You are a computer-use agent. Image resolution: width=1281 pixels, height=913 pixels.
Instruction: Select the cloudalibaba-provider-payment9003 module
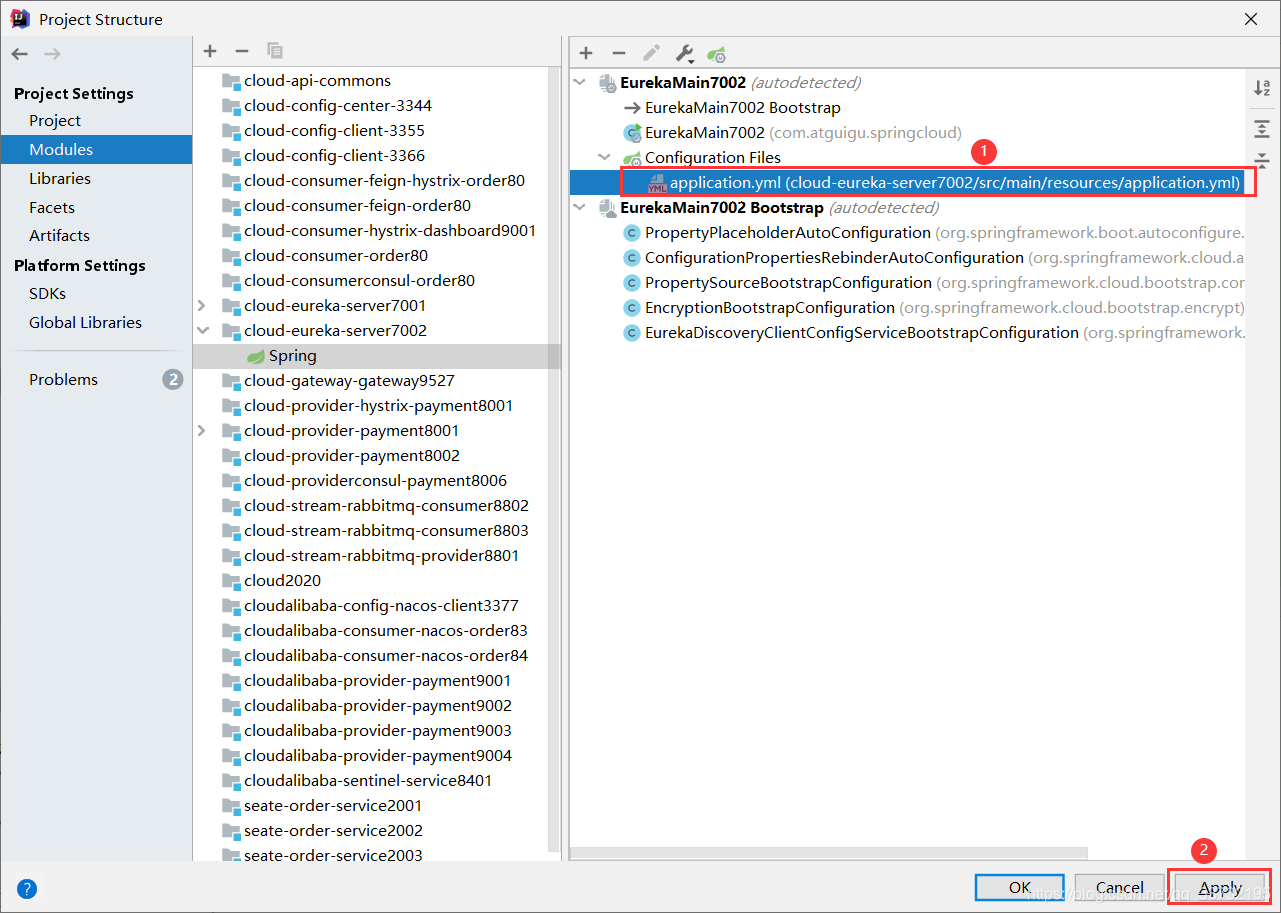(x=377, y=731)
